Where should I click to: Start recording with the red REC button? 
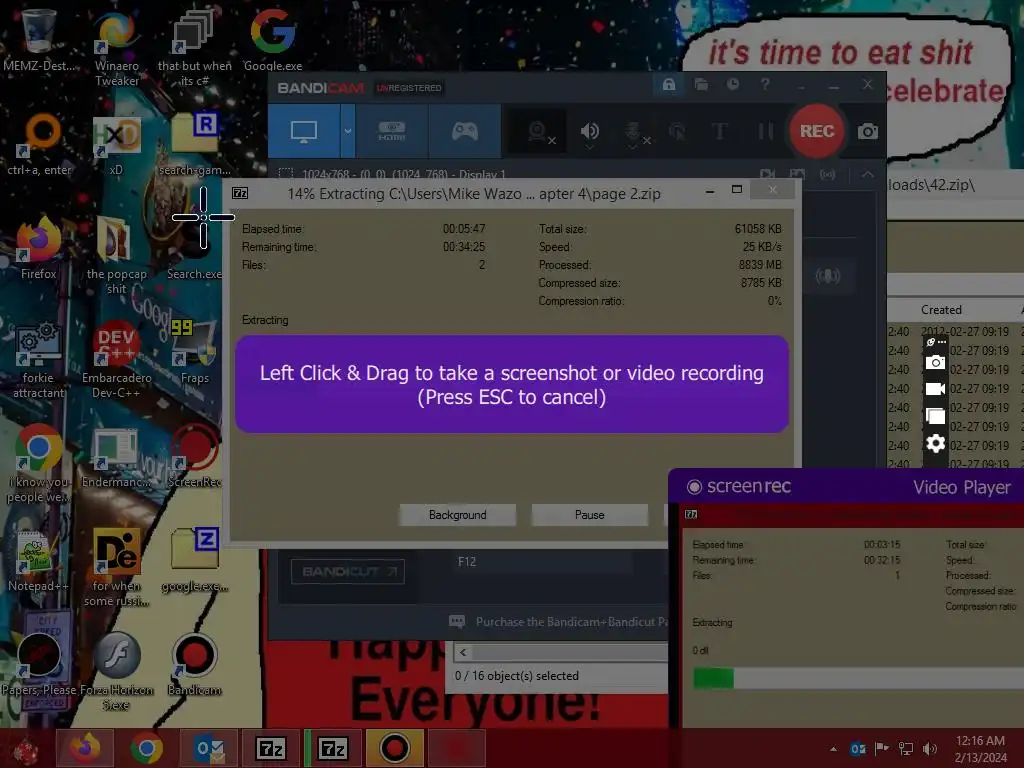(x=816, y=131)
